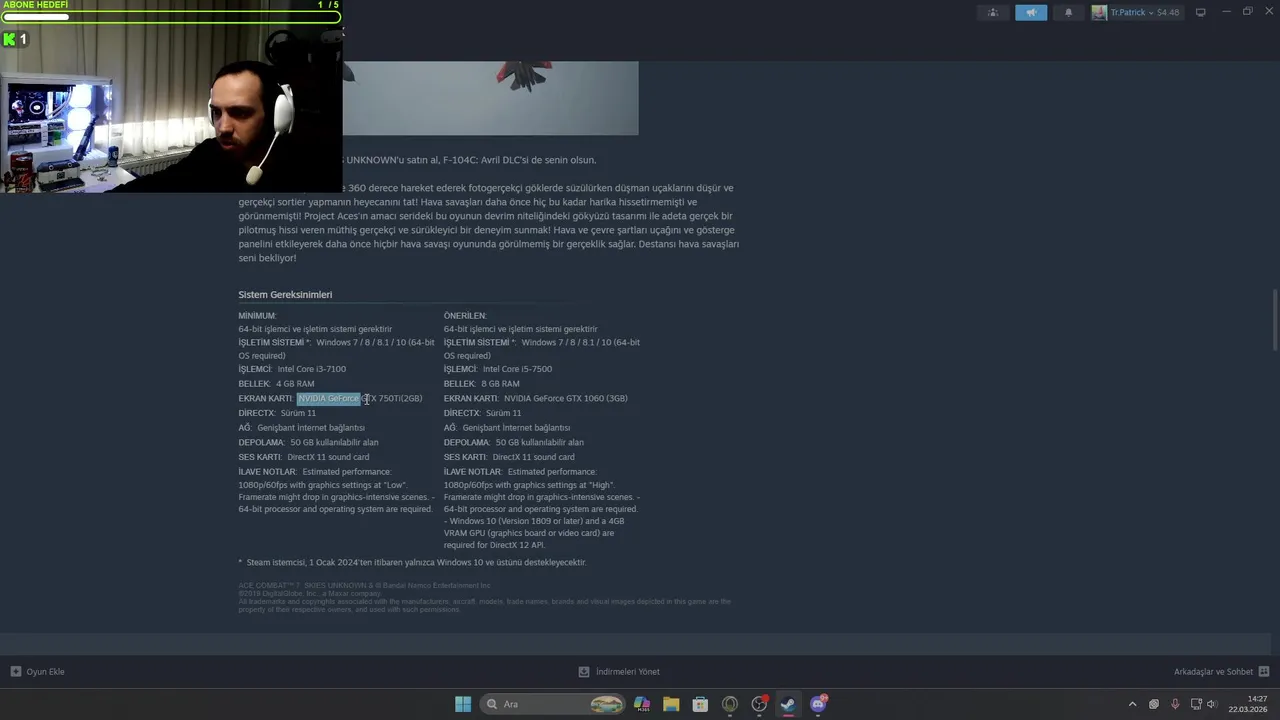The image size is (1280, 720).
Task: Click the microphone tray icon
Action: tap(1175, 704)
